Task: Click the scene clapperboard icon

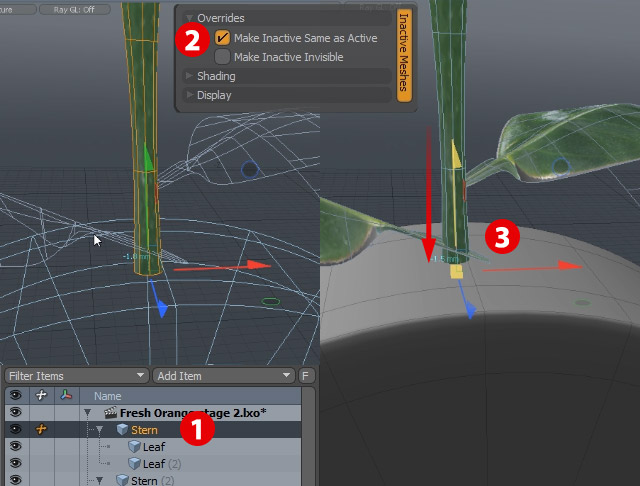Action: (110, 413)
